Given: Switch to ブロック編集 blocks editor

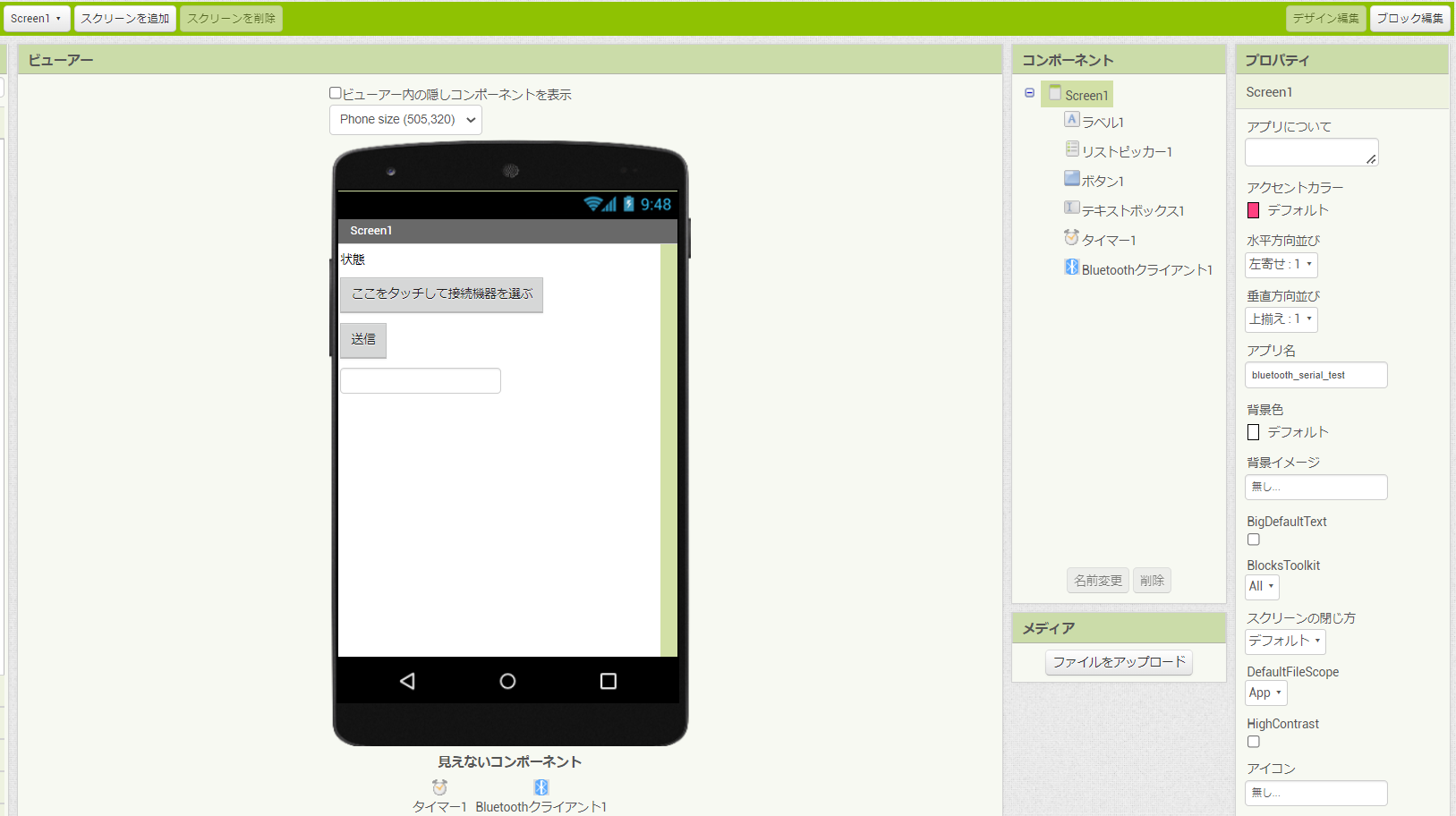Looking at the screenshot, I should point(1409,18).
